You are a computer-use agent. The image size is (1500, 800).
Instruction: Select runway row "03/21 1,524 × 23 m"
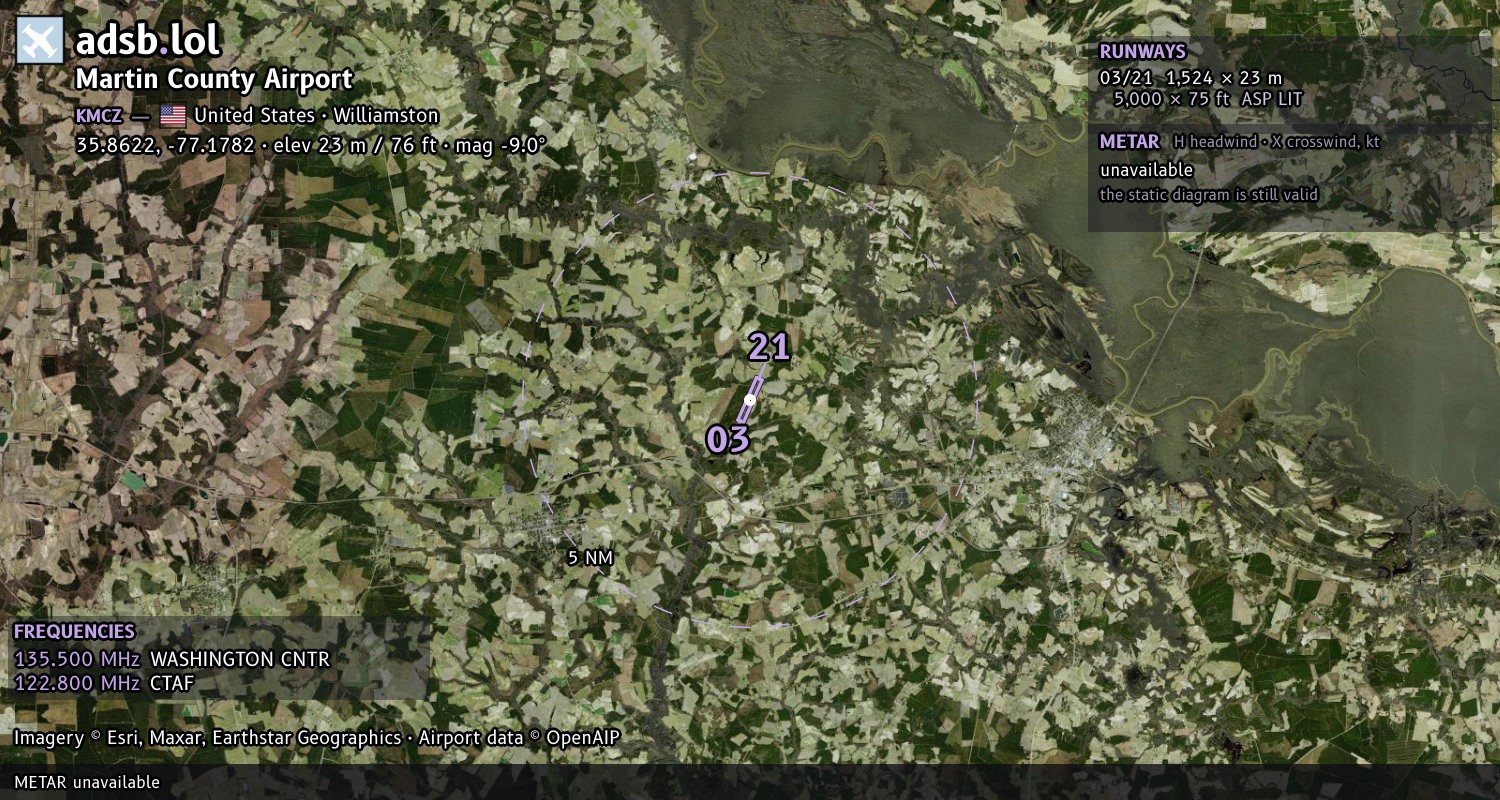click(x=1190, y=78)
